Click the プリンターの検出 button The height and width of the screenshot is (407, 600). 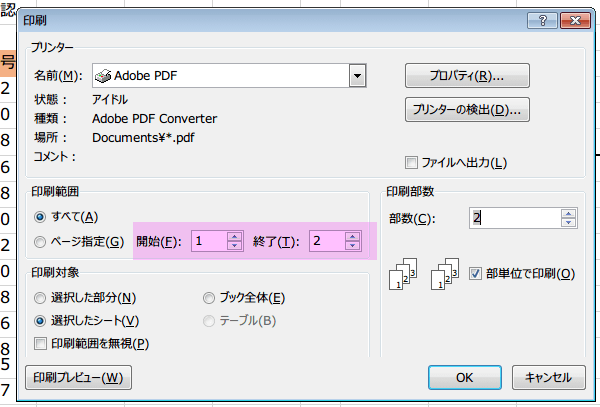point(466,109)
